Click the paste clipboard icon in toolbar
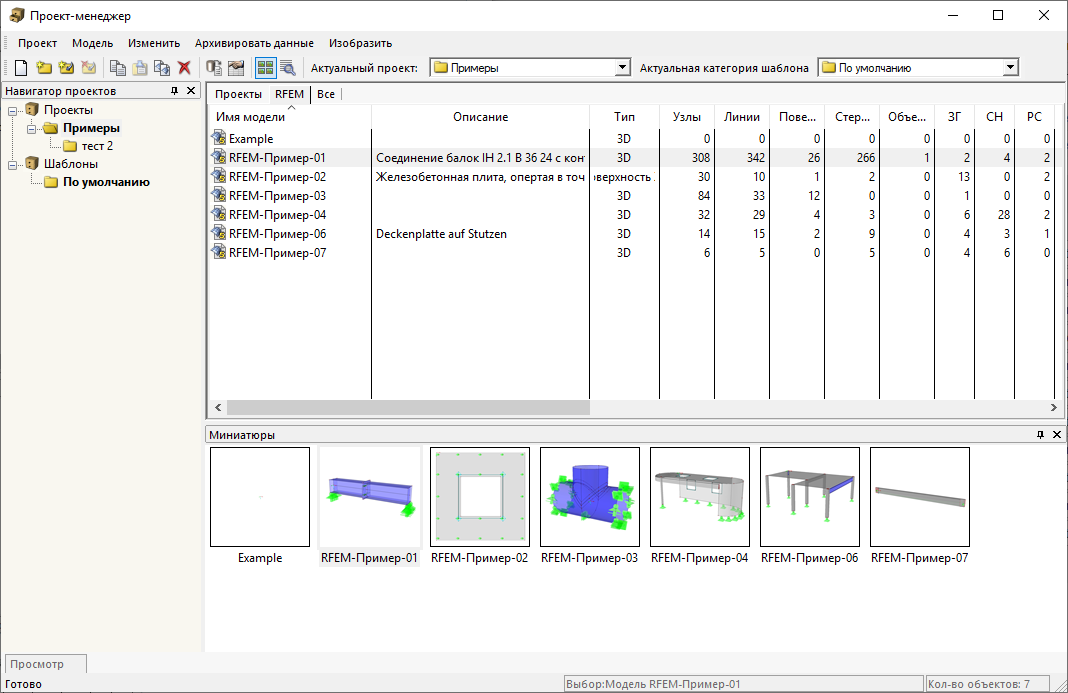Viewport: 1068px width, 693px height. click(140, 67)
